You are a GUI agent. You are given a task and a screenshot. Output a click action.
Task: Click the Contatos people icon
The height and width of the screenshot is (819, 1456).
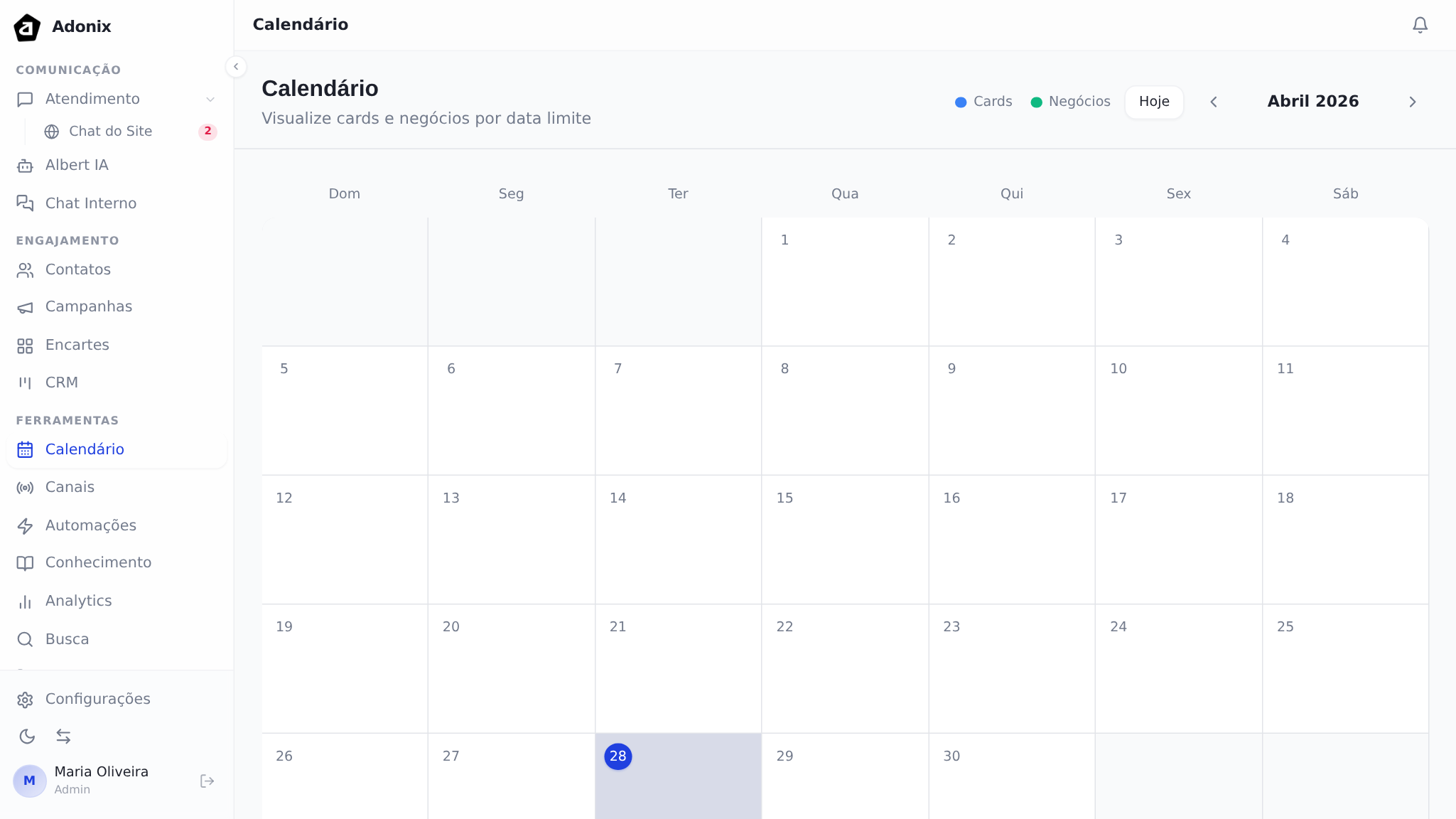(x=25, y=270)
